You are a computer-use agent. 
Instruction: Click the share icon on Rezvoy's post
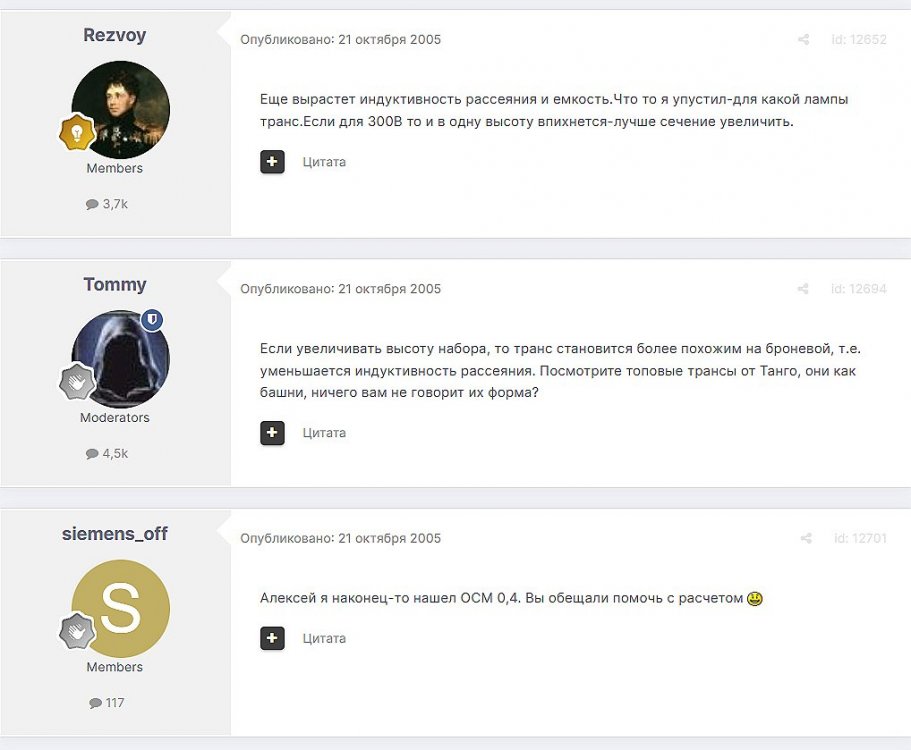click(803, 40)
